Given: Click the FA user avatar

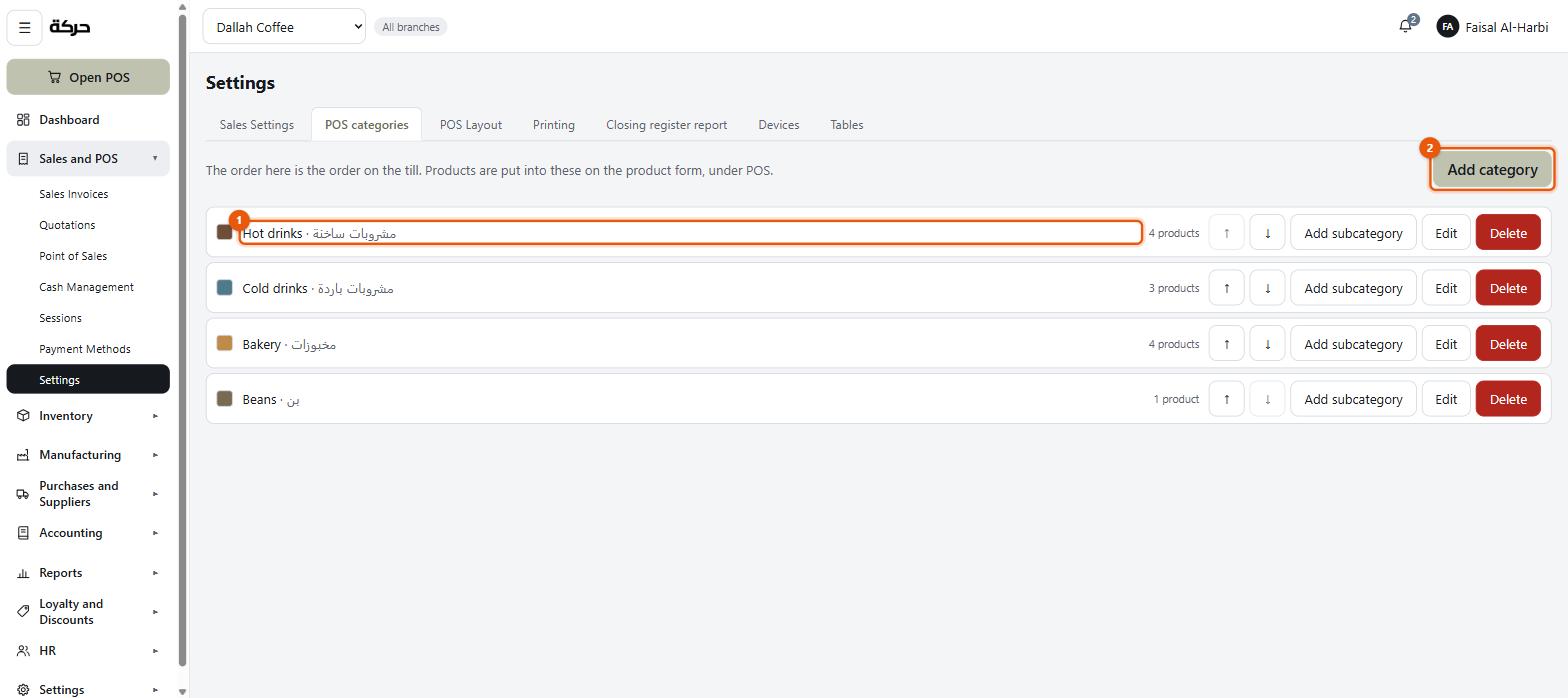Looking at the screenshot, I should tap(1447, 27).
